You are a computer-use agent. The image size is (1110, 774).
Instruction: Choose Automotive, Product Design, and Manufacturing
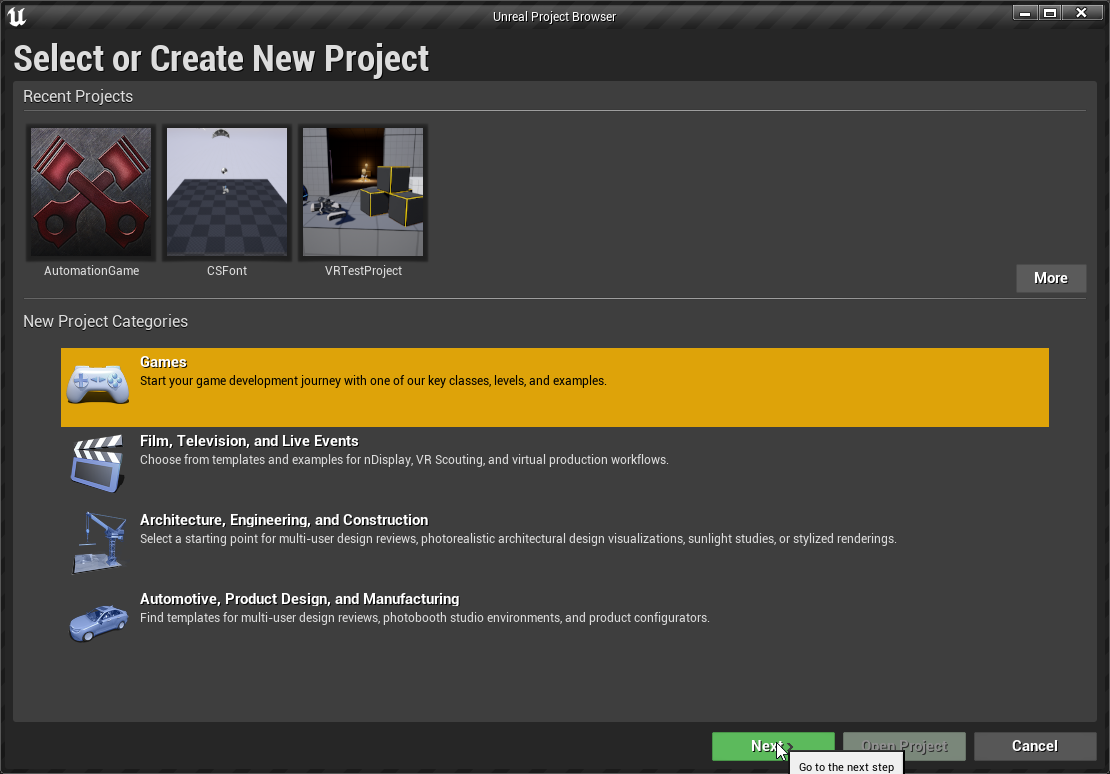click(299, 599)
